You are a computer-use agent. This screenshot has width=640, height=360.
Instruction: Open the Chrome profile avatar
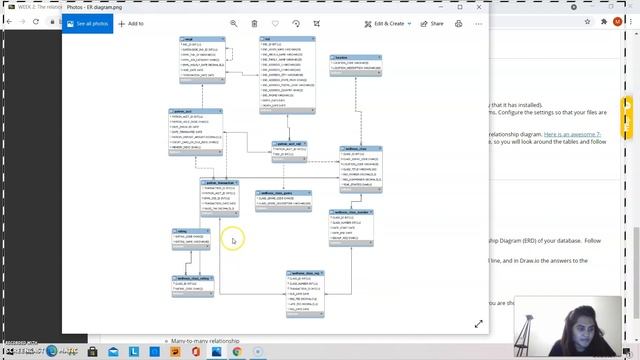[618, 22]
